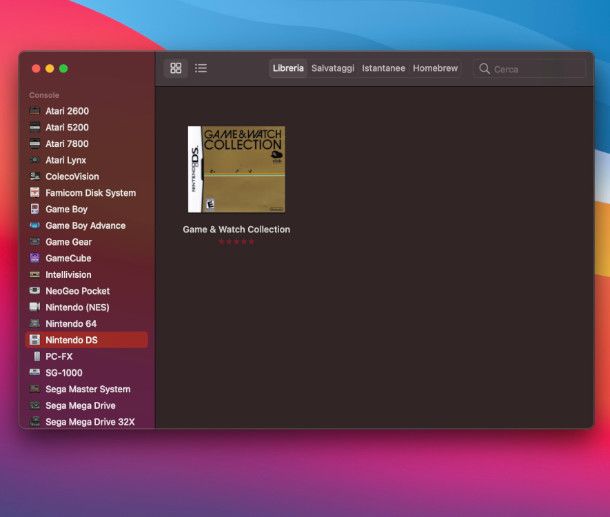610x517 pixels.
Task: Click the Nintendo DS handheld icon
Action: pyautogui.click(x=35, y=340)
